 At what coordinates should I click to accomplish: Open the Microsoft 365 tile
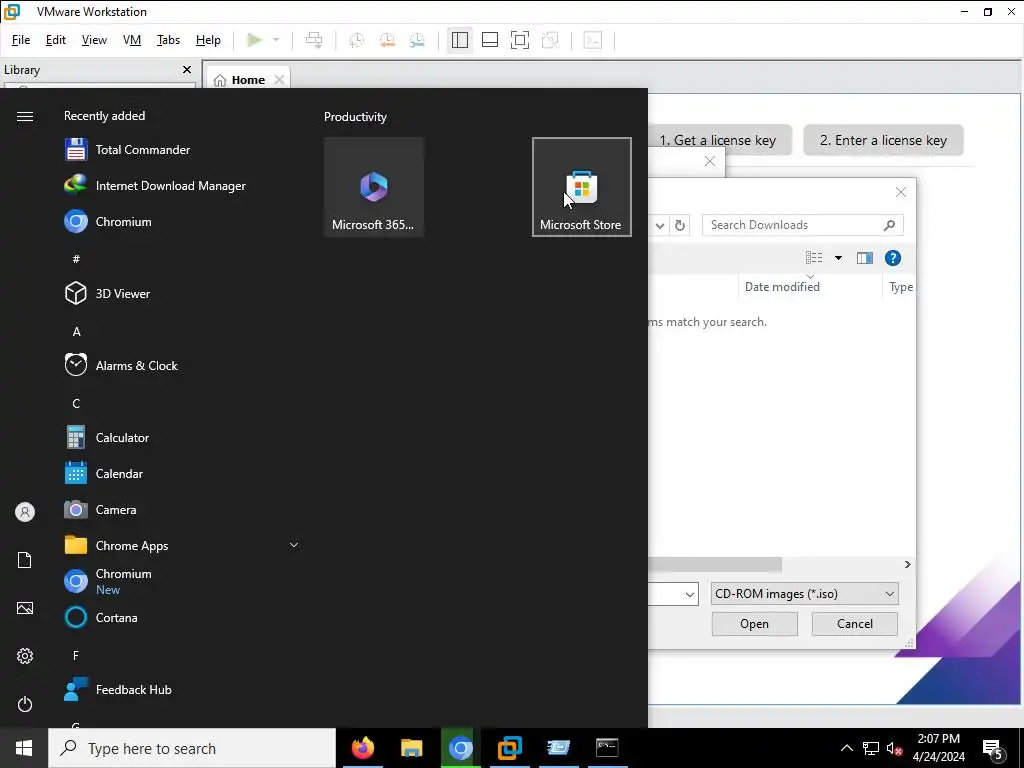[x=374, y=187]
